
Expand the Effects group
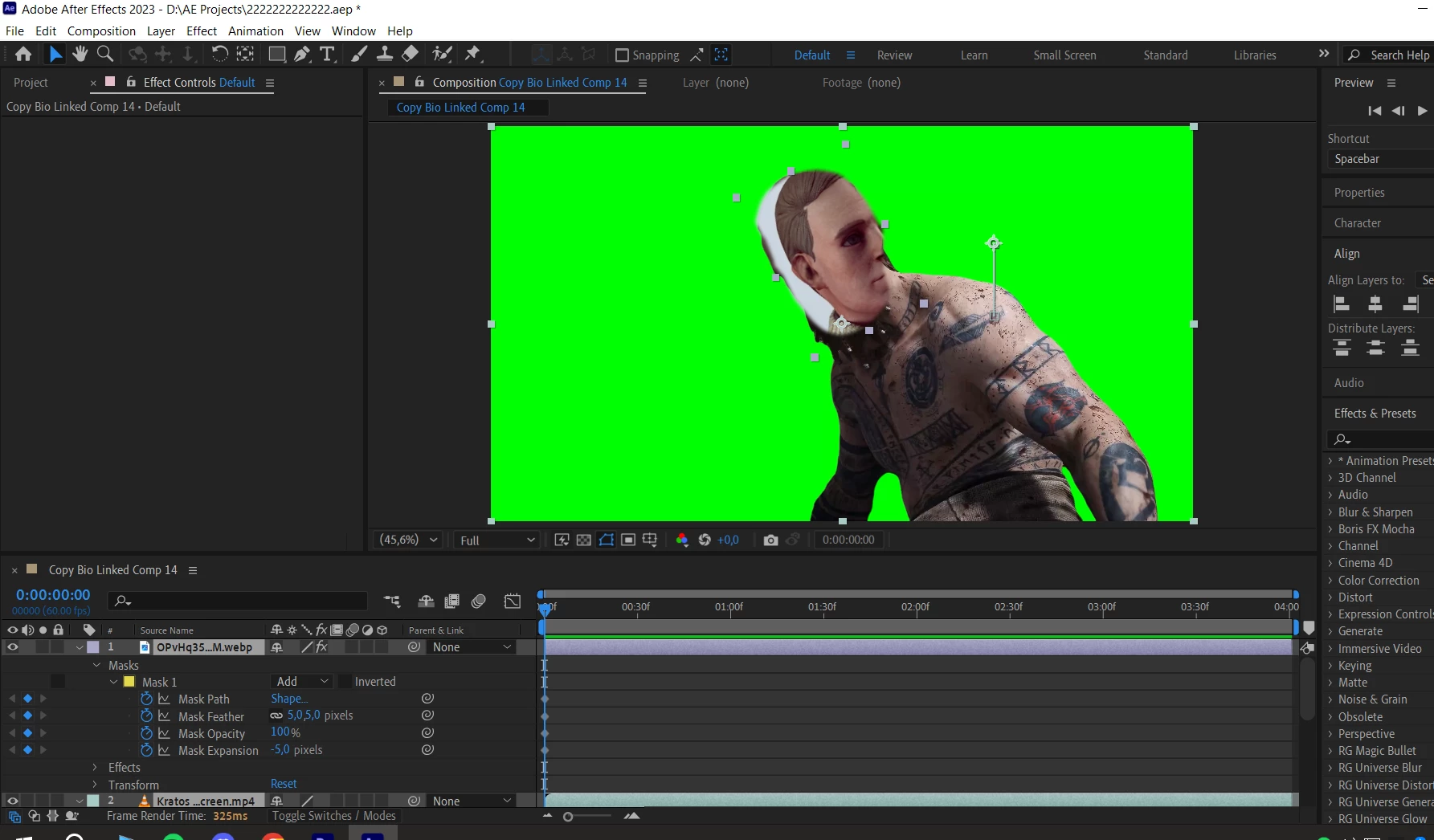point(95,767)
